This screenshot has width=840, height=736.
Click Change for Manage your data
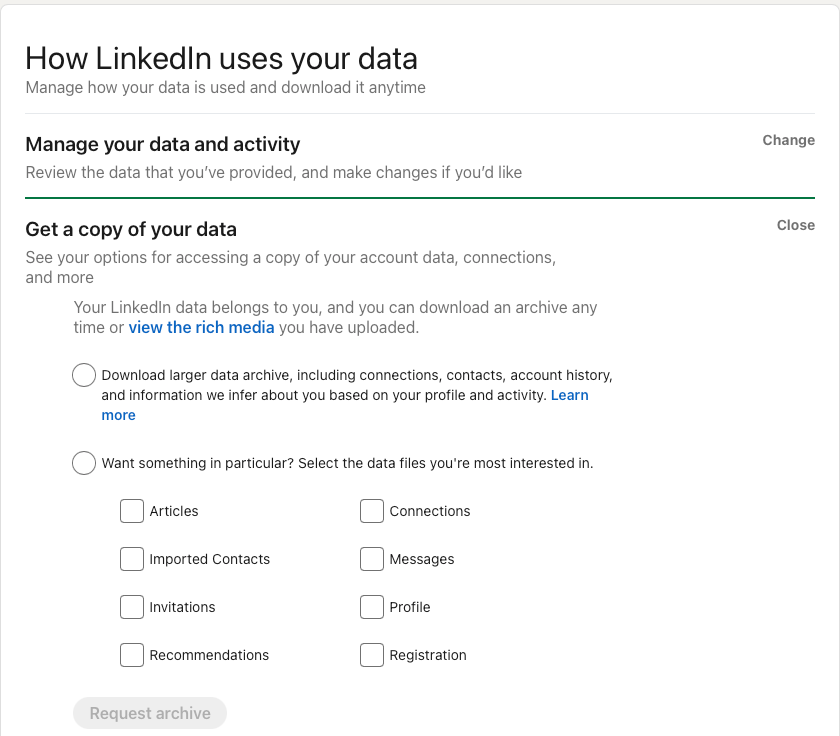788,140
